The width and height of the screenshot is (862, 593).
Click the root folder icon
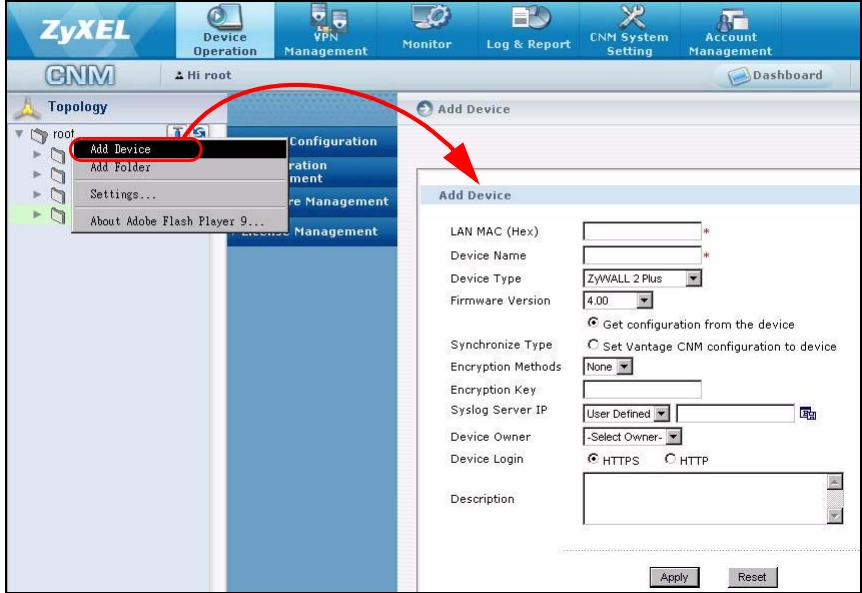tap(39, 135)
